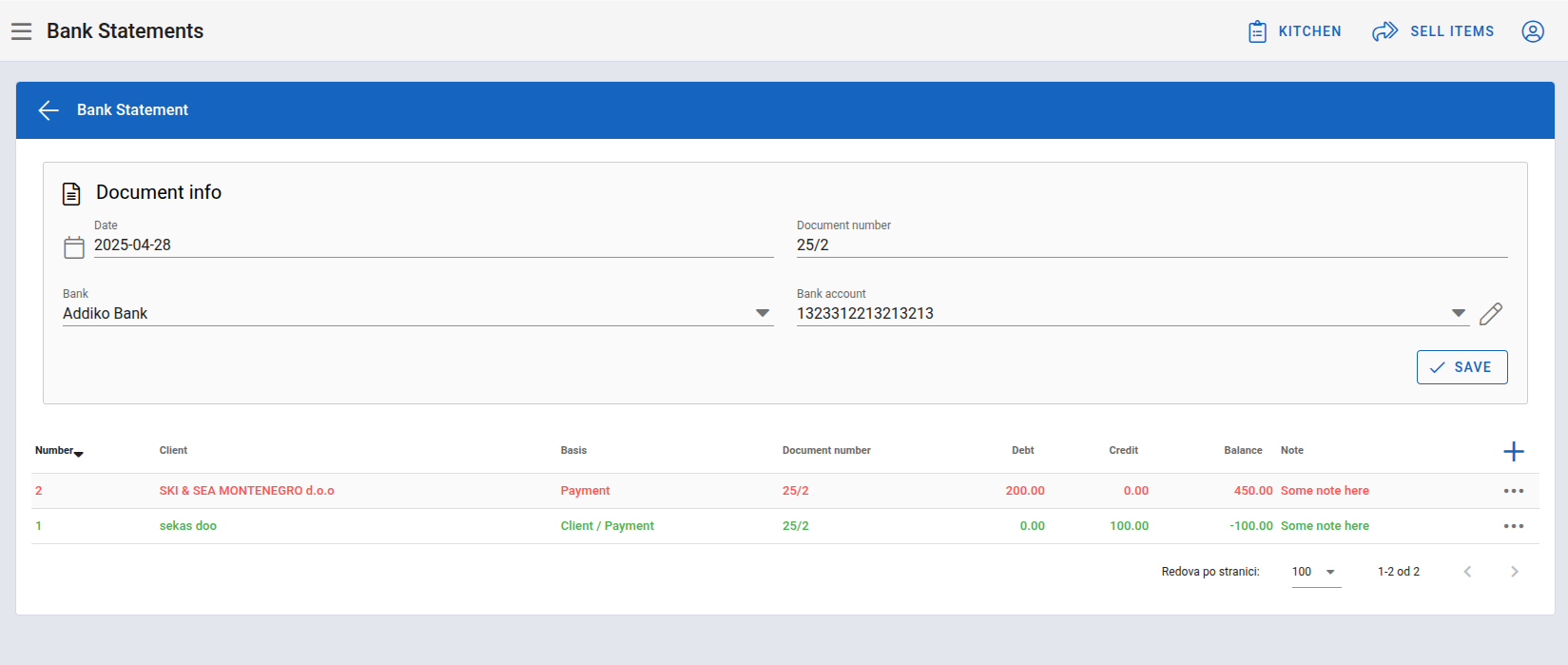The height and width of the screenshot is (665, 1568).
Task: Go to next page of results
Action: pos(1514,572)
